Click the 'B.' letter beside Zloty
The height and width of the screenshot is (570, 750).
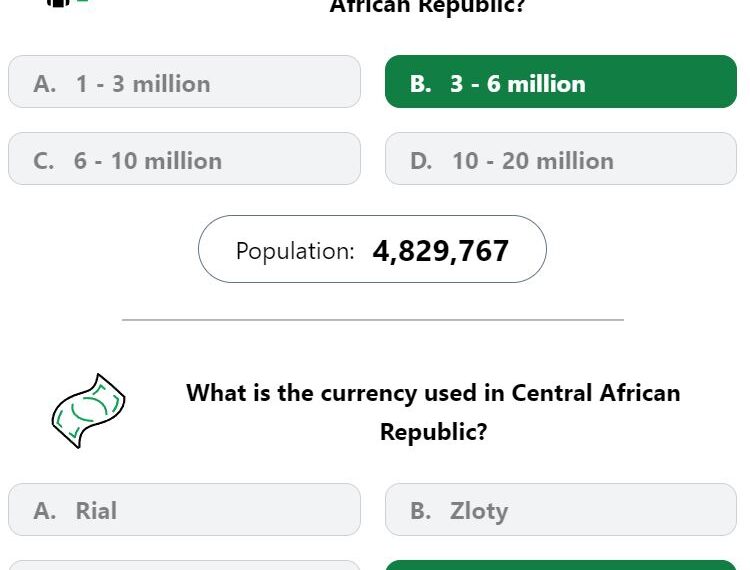point(420,511)
